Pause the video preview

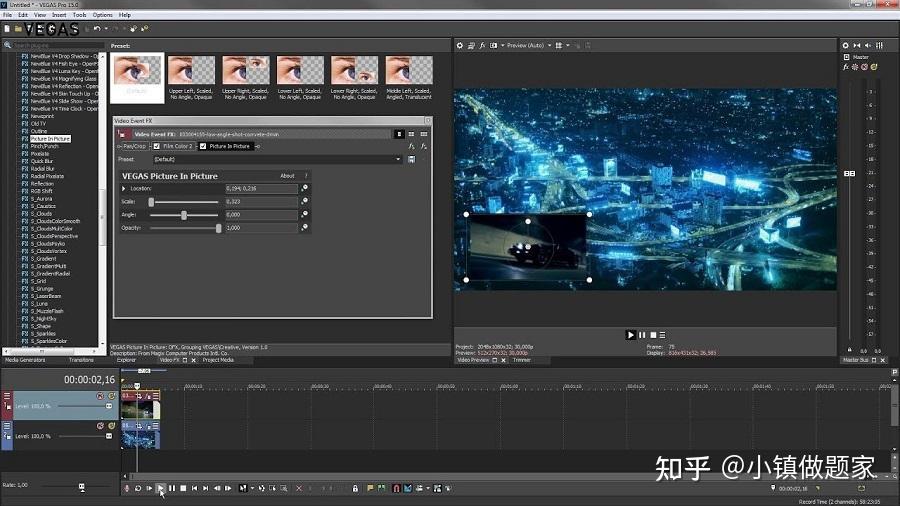[x=642, y=335]
